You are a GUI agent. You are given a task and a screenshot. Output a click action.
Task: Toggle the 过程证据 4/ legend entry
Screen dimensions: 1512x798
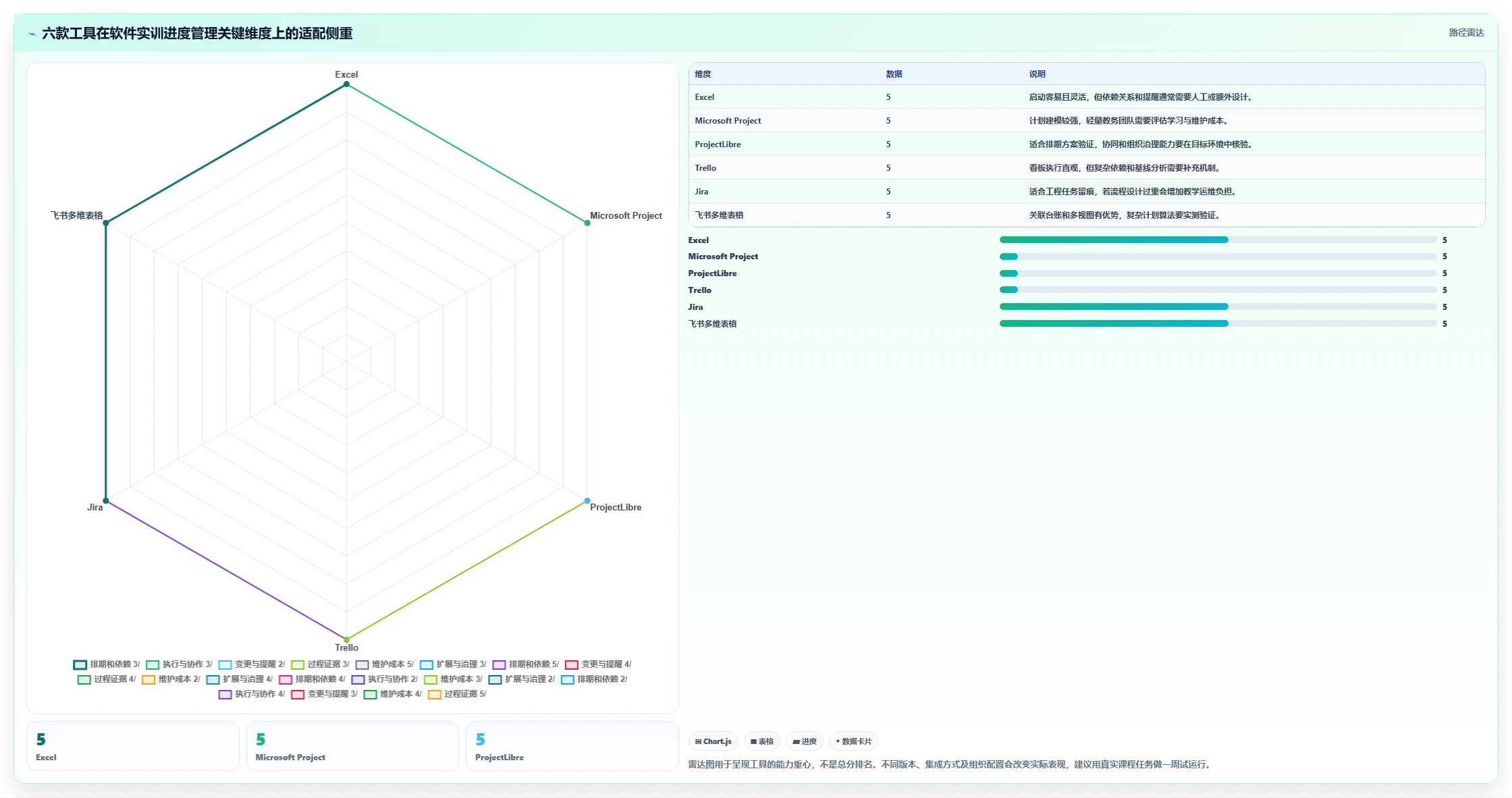tap(107, 679)
